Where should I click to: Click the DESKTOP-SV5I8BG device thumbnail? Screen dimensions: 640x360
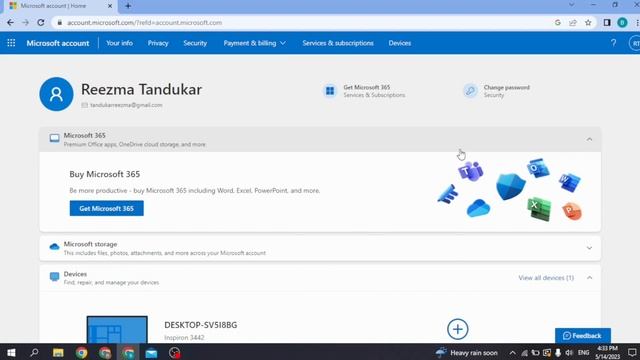pos(117,329)
